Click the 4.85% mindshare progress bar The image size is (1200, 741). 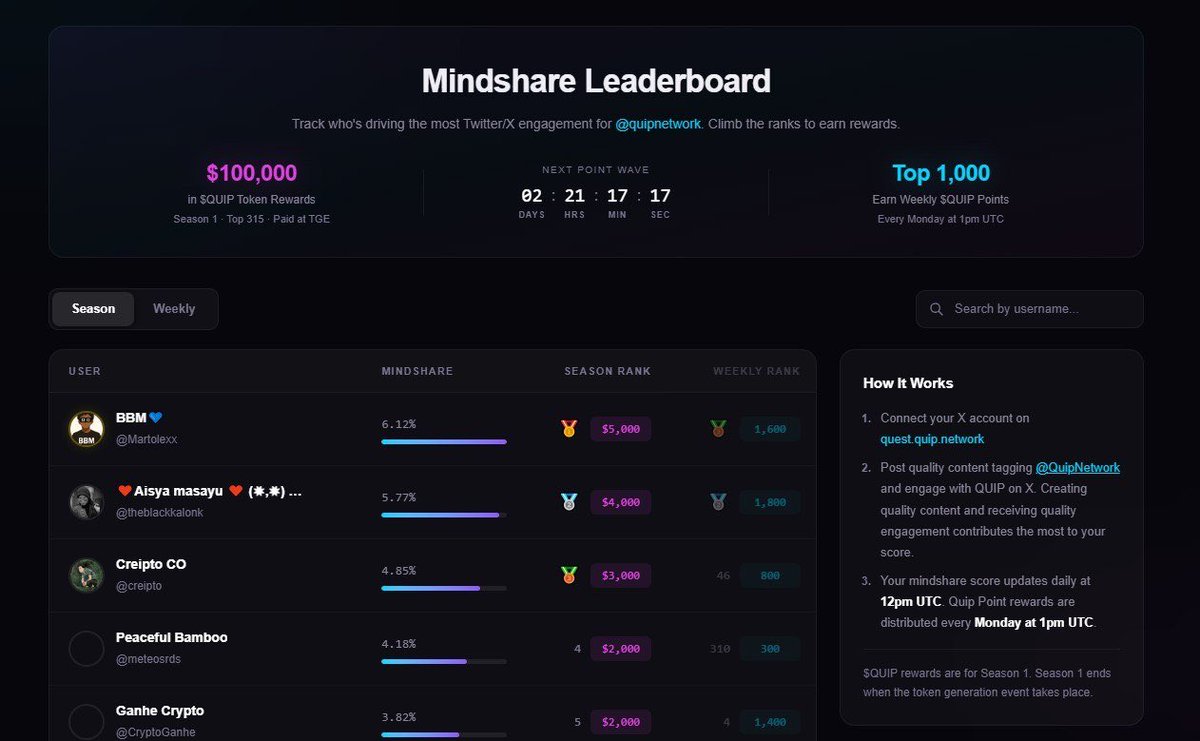click(x=444, y=588)
